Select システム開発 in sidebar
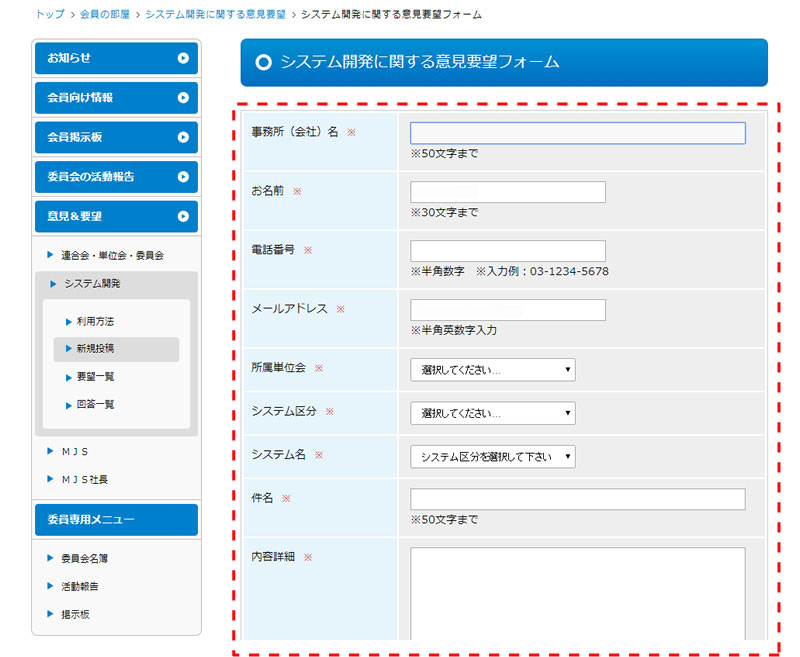 coord(92,284)
